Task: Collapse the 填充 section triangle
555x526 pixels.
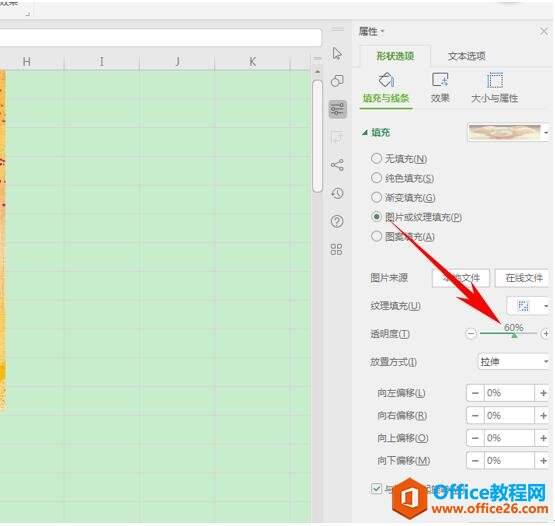Action: (365, 132)
